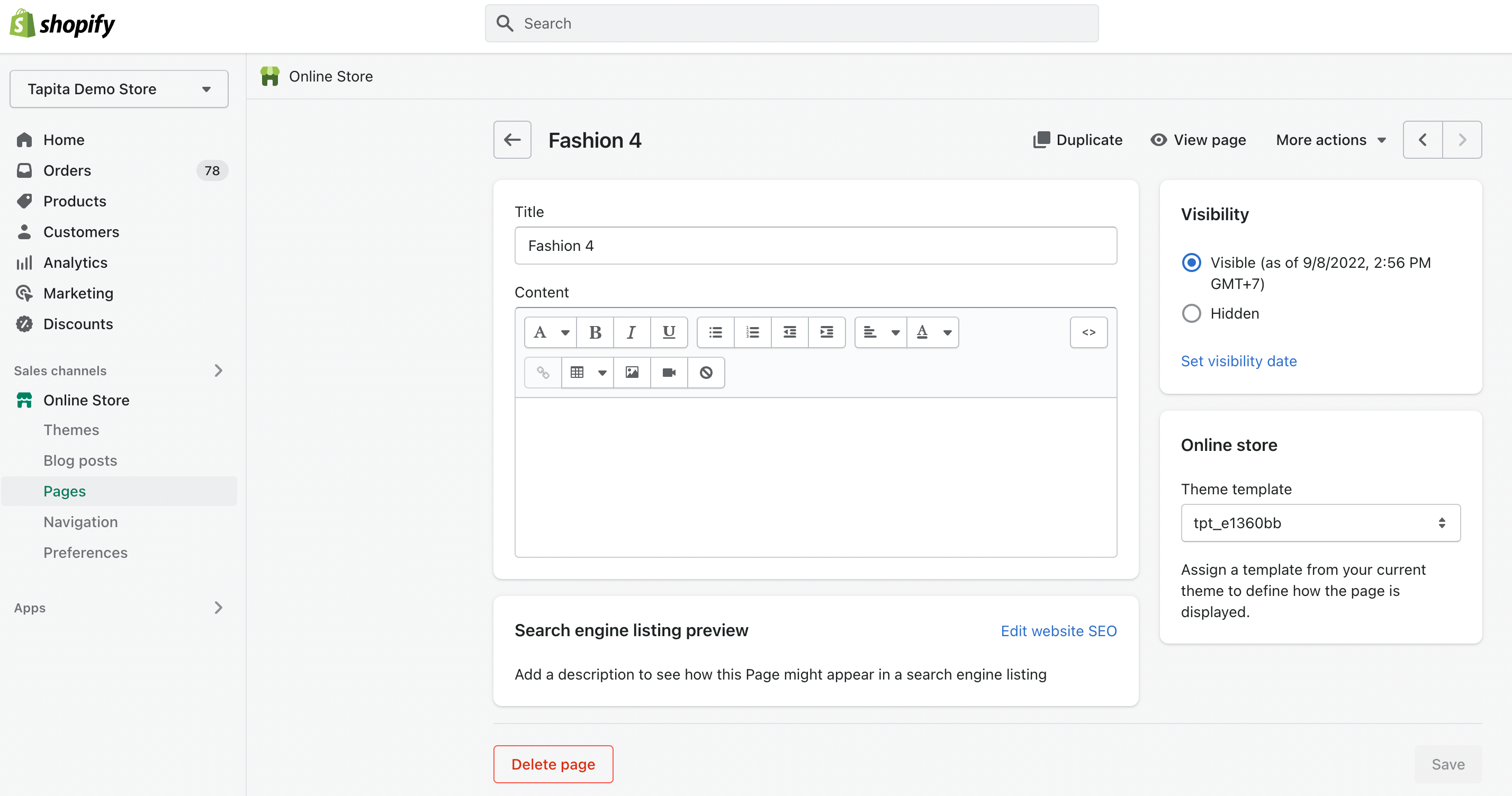Select the Hidden visibility option
Image resolution: width=1512 pixels, height=796 pixels.
1191,313
